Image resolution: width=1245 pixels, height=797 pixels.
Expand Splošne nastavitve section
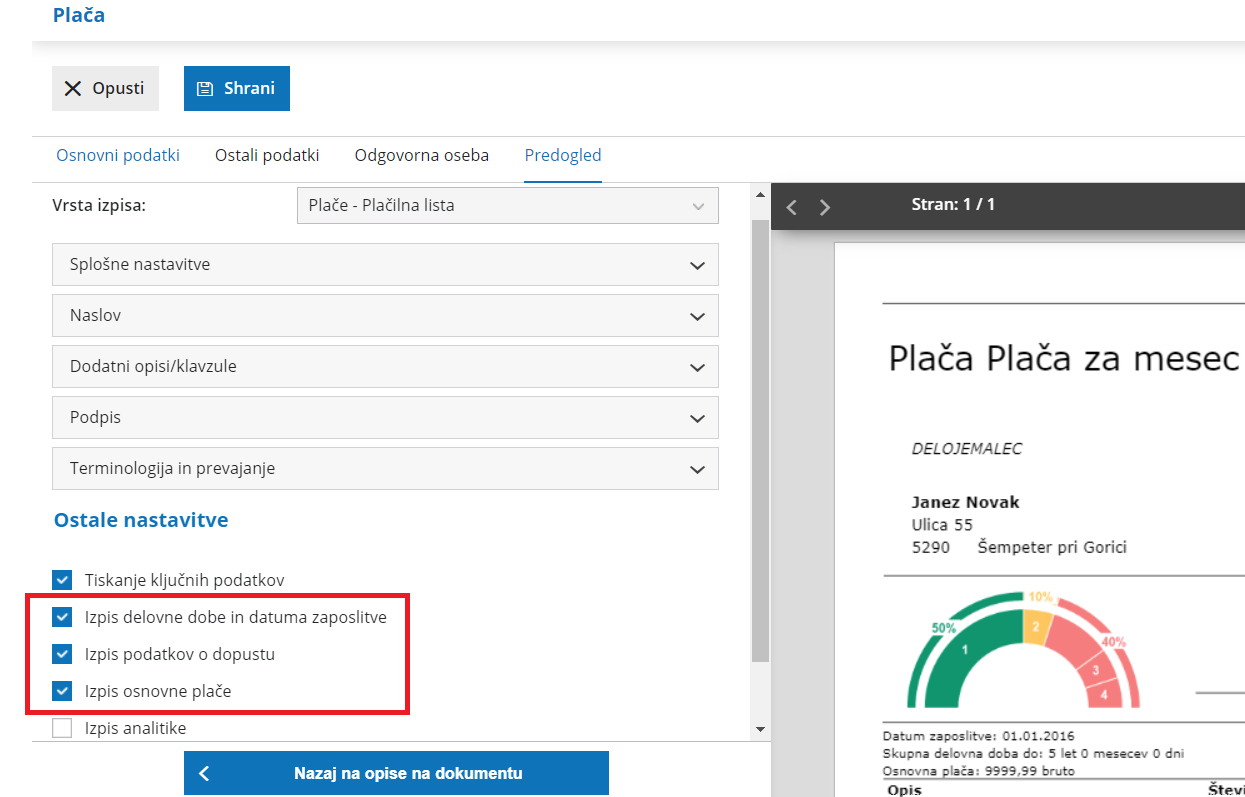385,264
